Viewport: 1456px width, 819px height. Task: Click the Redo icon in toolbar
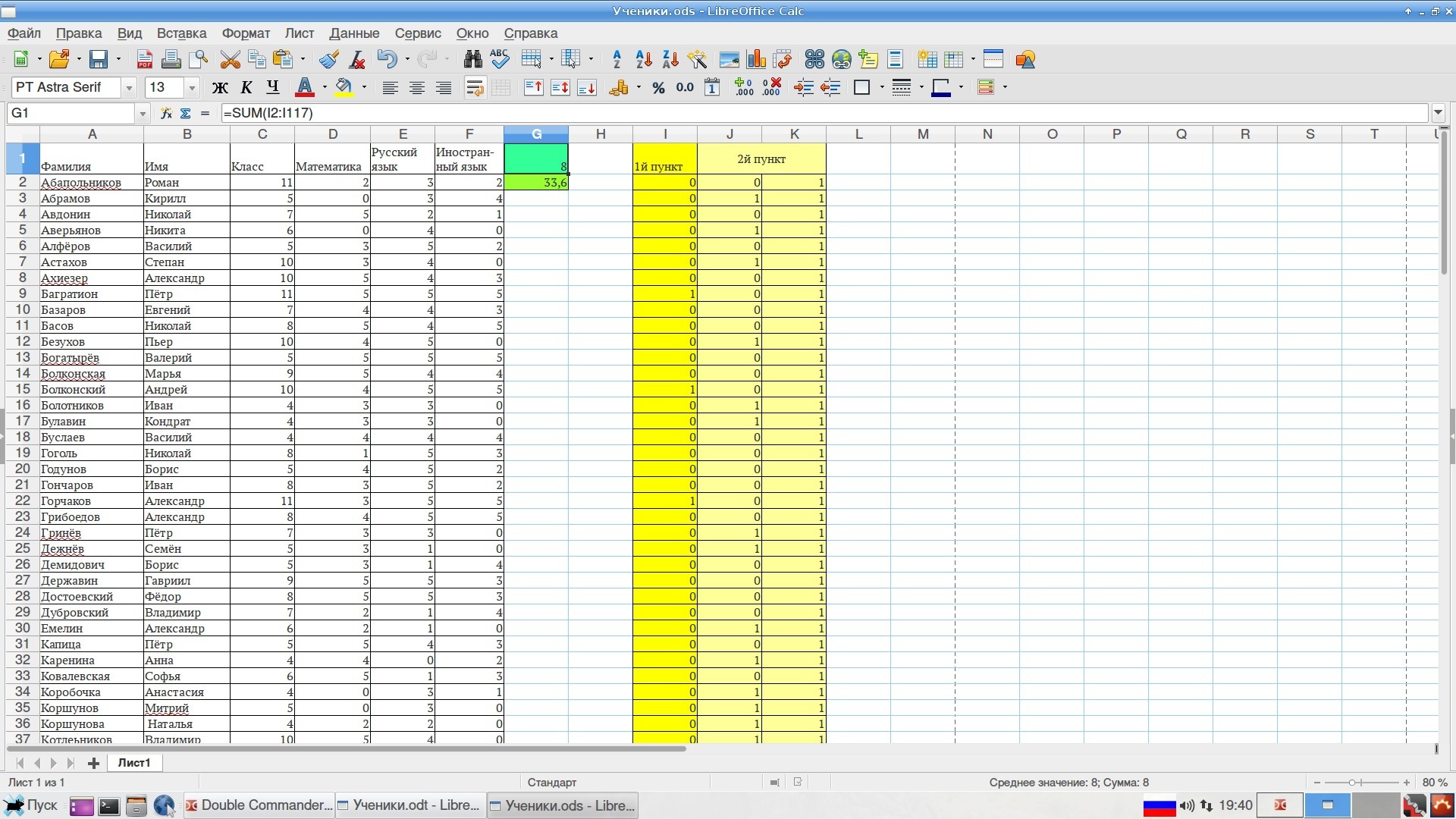point(430,60)
